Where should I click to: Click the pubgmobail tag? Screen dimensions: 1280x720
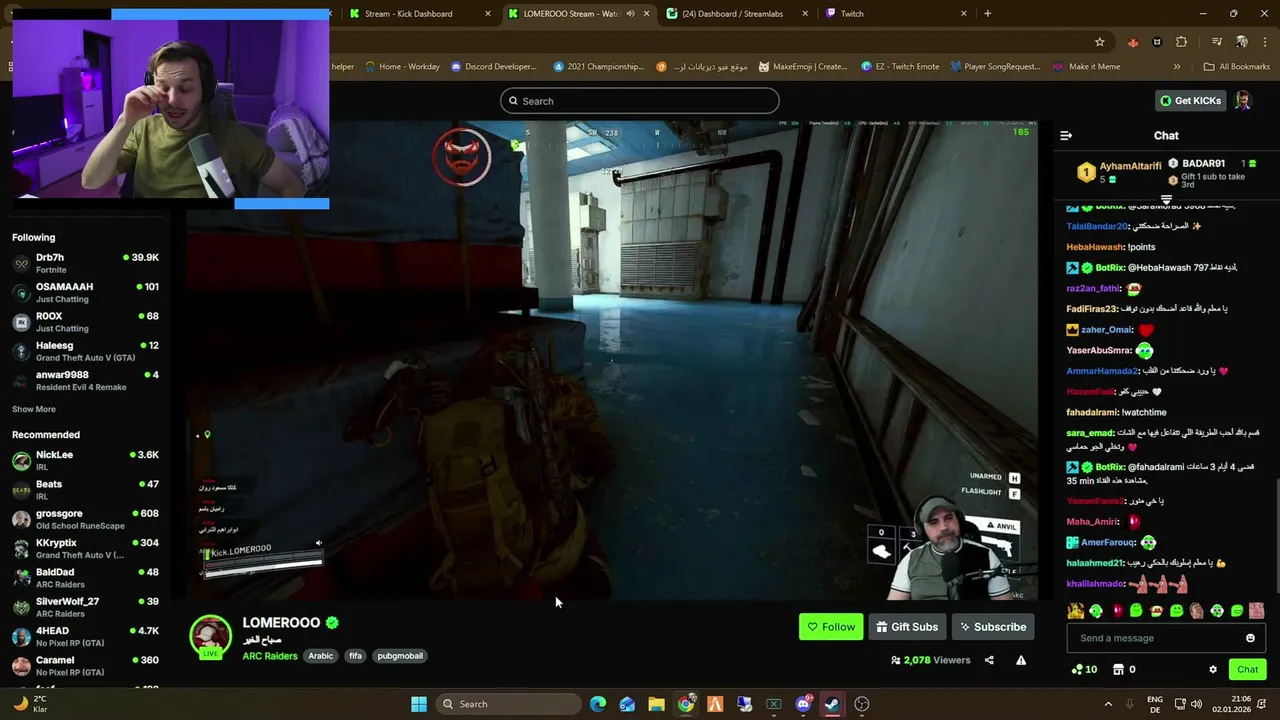pos(400,656)
